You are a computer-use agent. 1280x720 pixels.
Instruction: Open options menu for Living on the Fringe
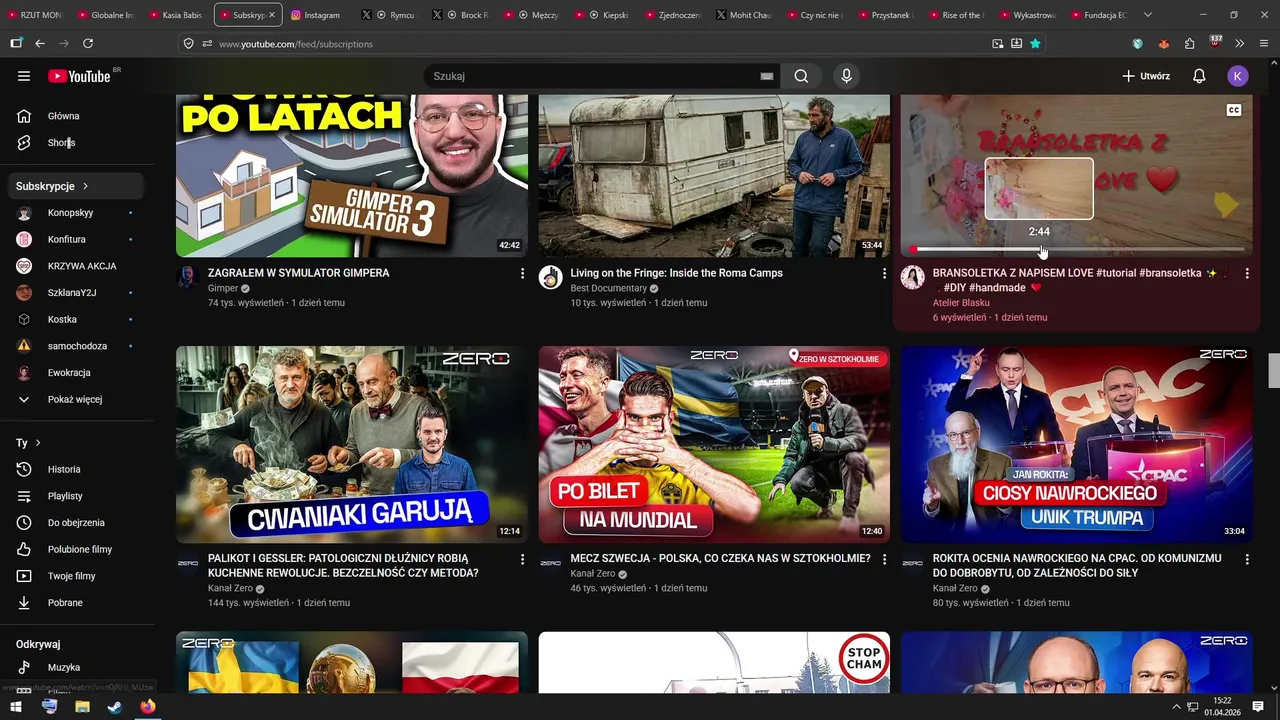click(884, 273)
